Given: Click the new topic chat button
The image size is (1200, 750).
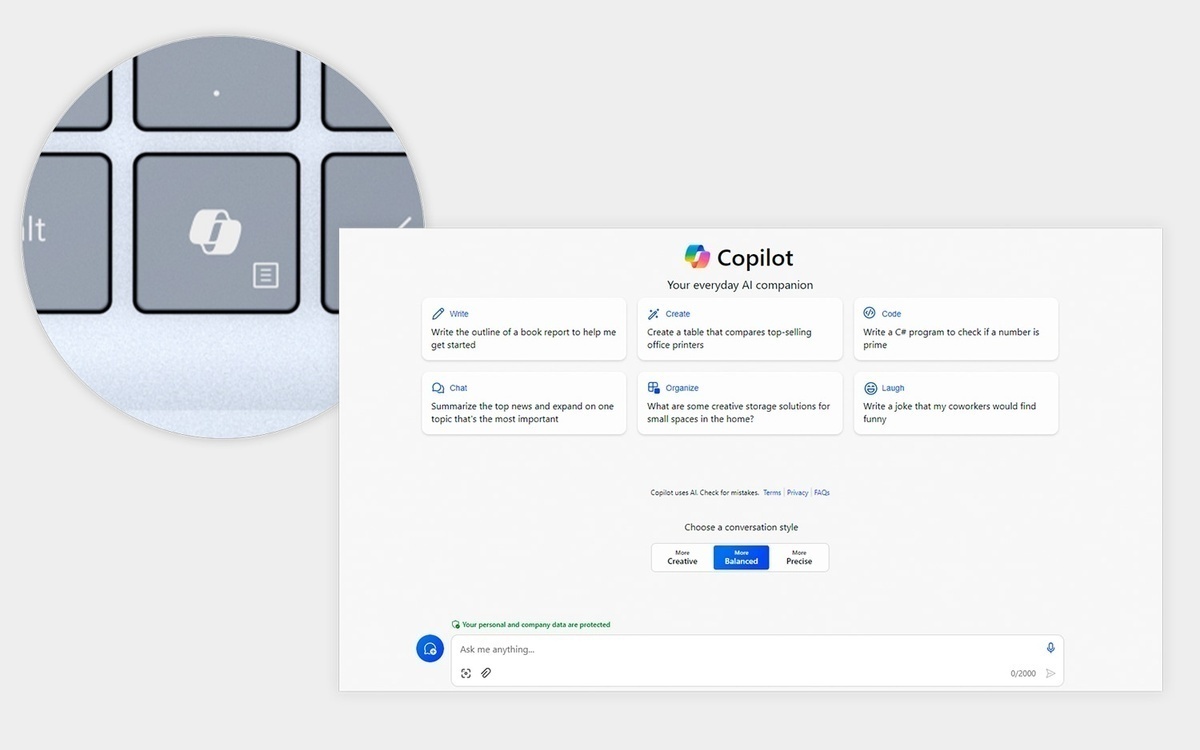Looking at the screenshot, I should (430, 648).
